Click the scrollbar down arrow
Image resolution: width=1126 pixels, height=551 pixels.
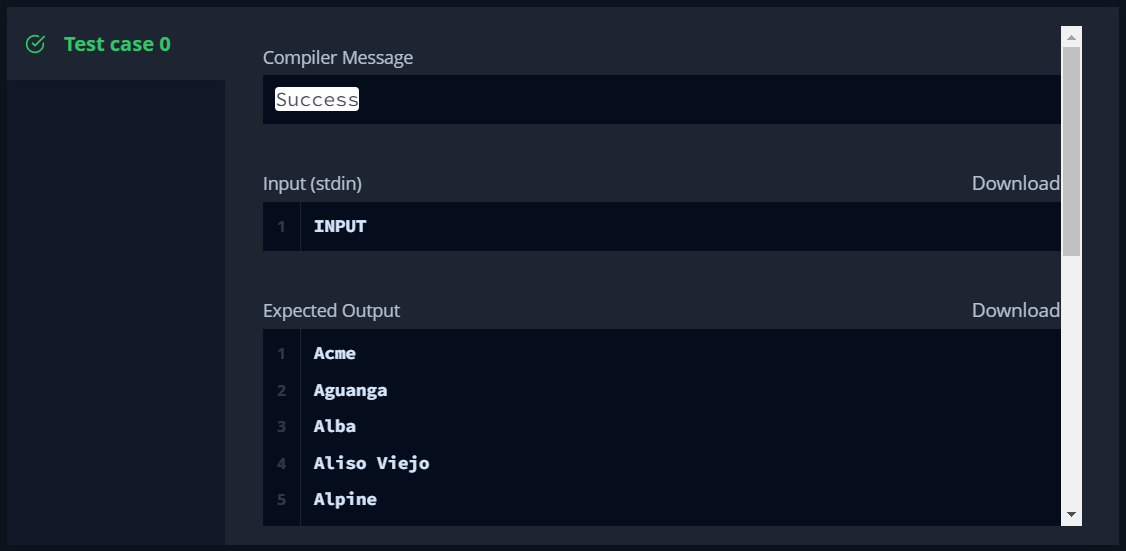tap(1071, 514)
